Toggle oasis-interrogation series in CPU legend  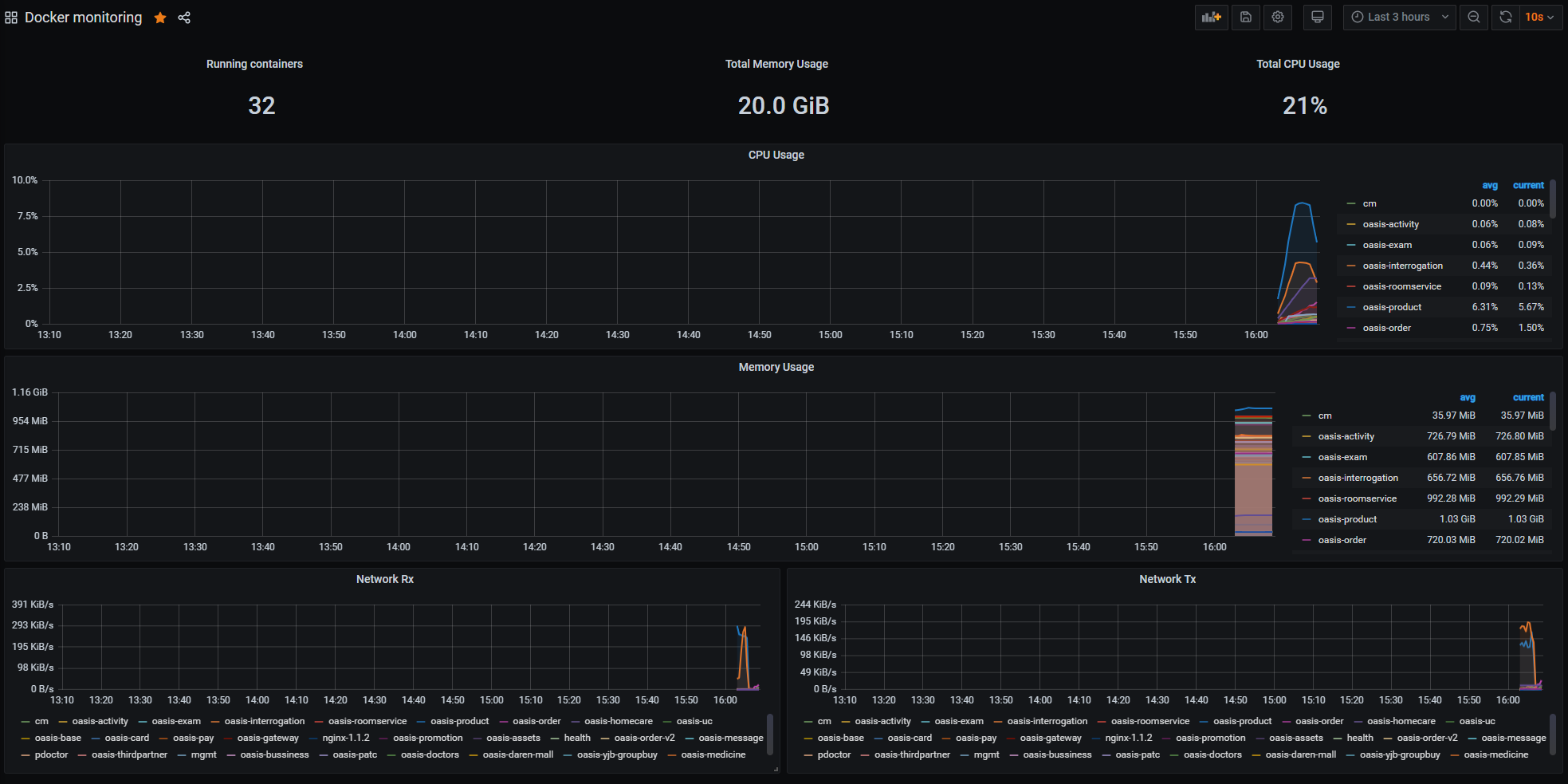pyautogui.click(x=1402, y=266)
